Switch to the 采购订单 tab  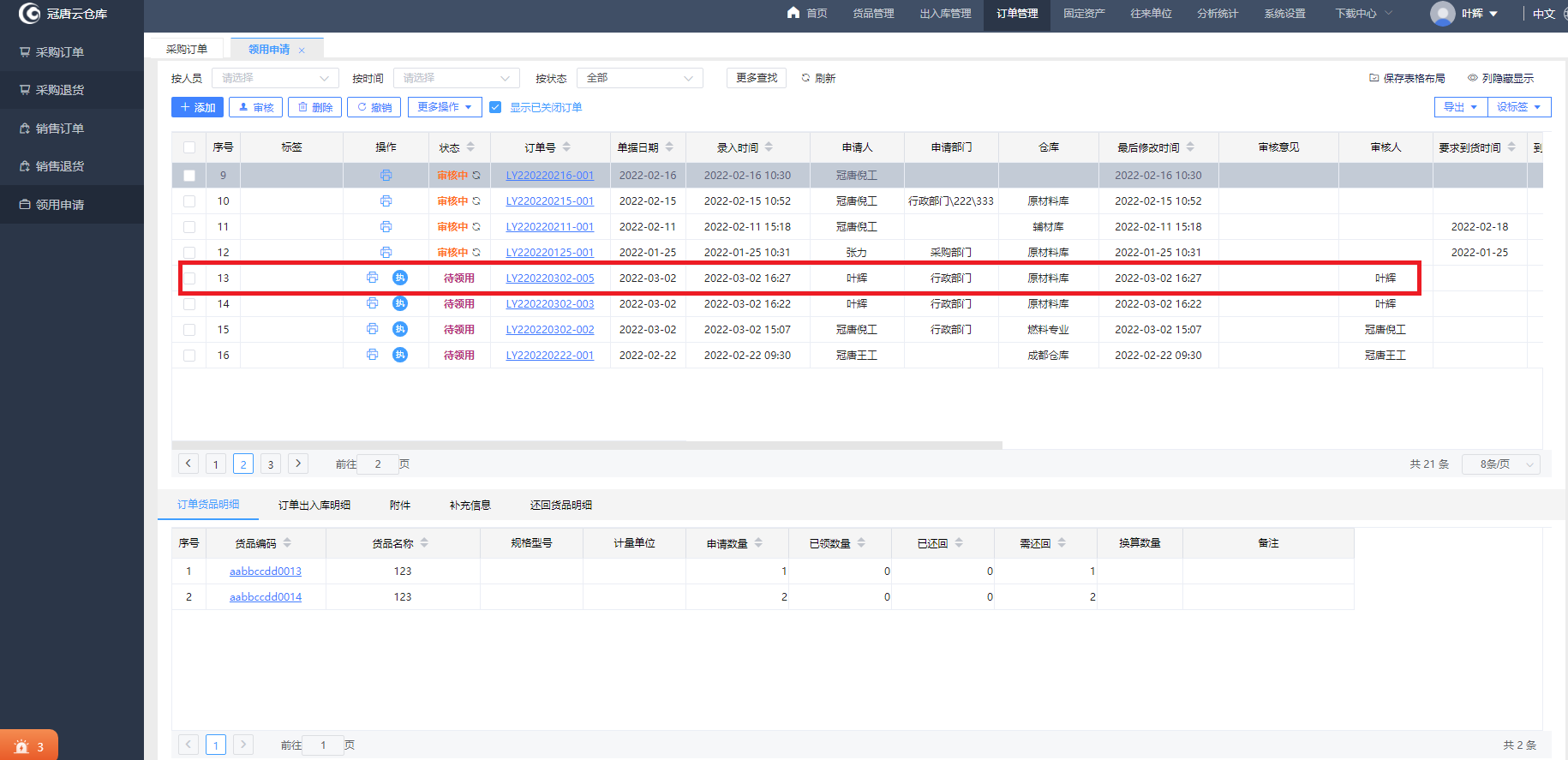187,49
